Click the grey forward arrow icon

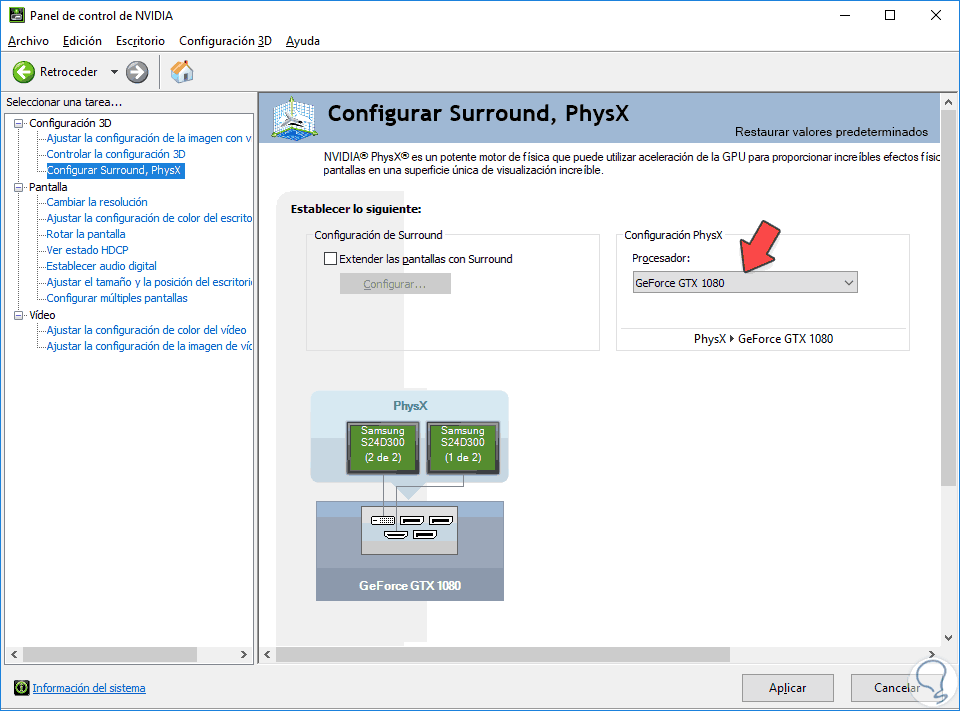coord(137,72)
